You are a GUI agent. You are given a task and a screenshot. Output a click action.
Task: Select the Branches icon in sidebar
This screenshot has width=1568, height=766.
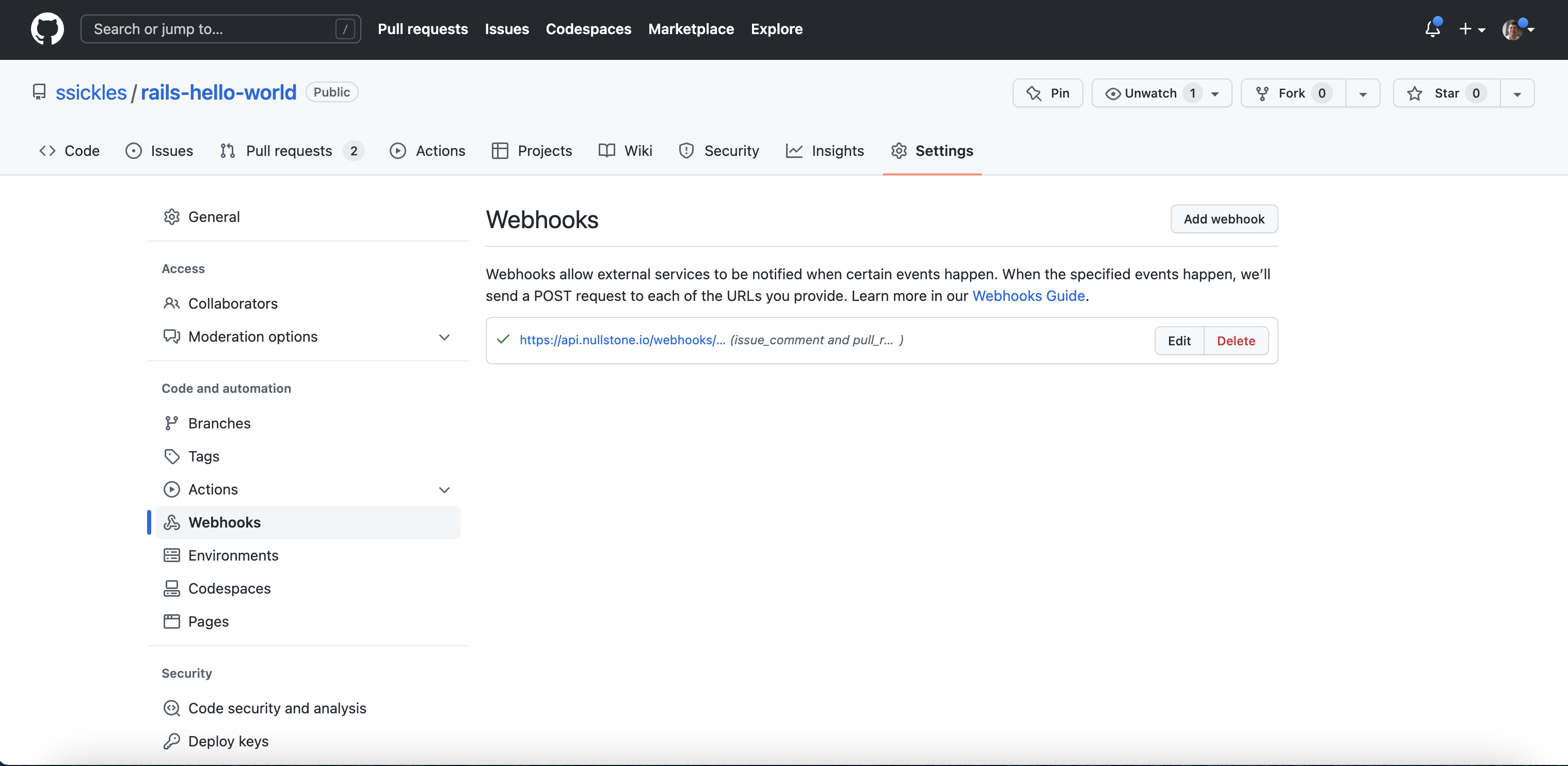tap(172, 423)
